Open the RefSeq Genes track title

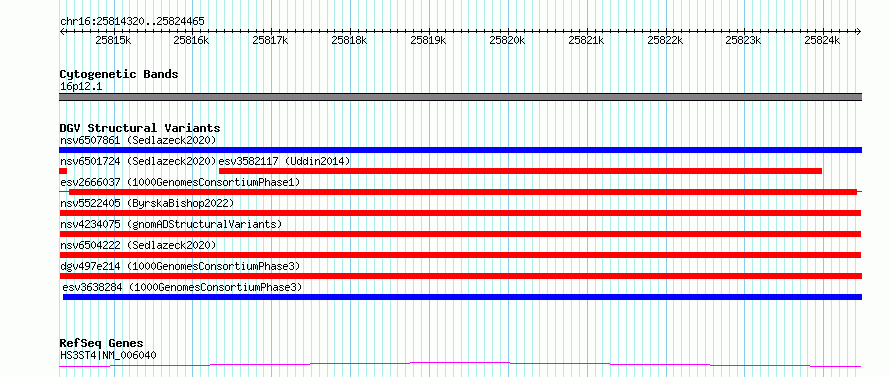click(102, 344)
